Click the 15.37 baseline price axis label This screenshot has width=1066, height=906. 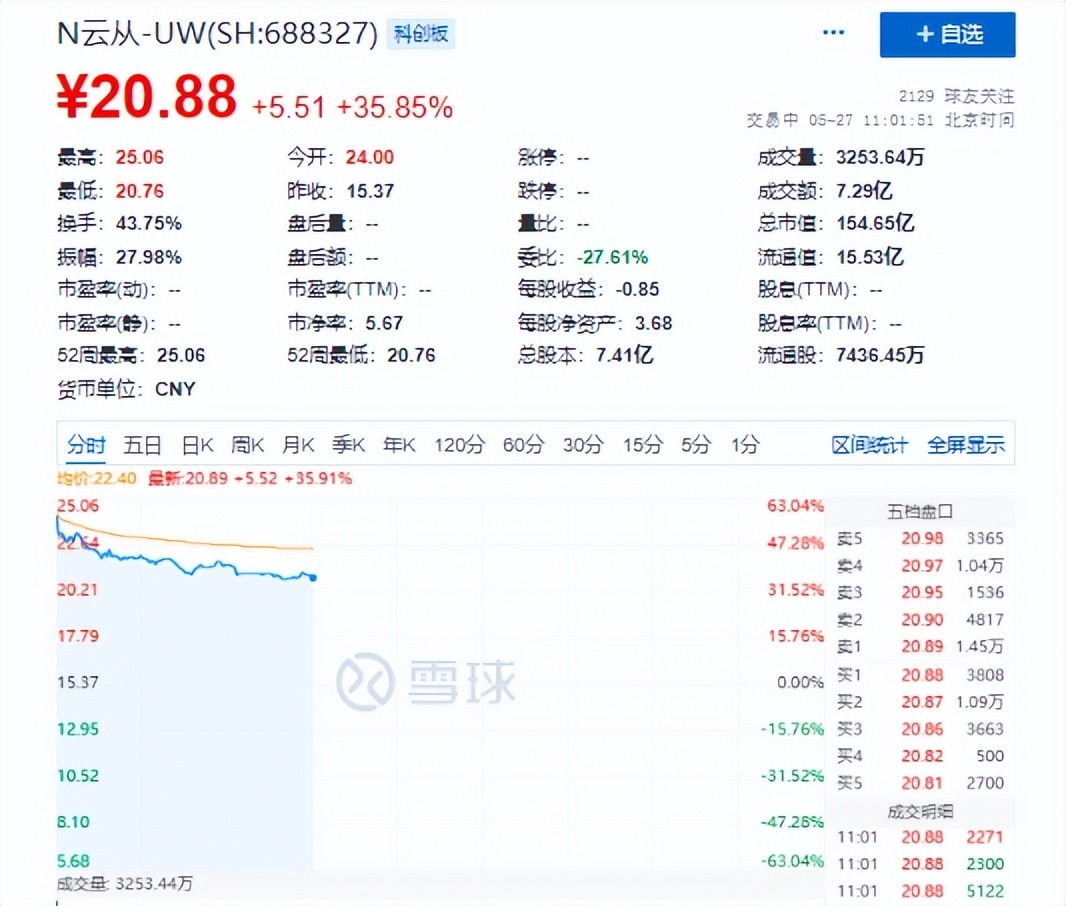(x=78, y=682)
